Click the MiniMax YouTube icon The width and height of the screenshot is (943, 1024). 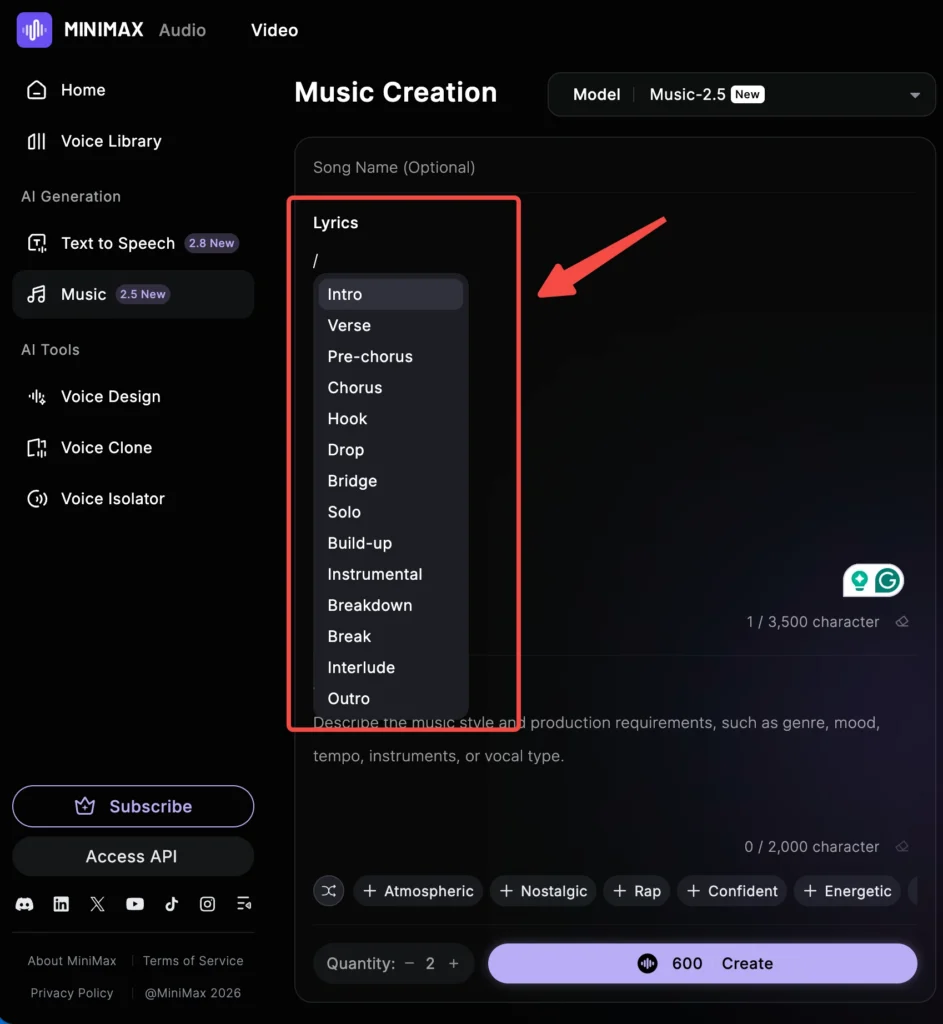coord(134,903)
